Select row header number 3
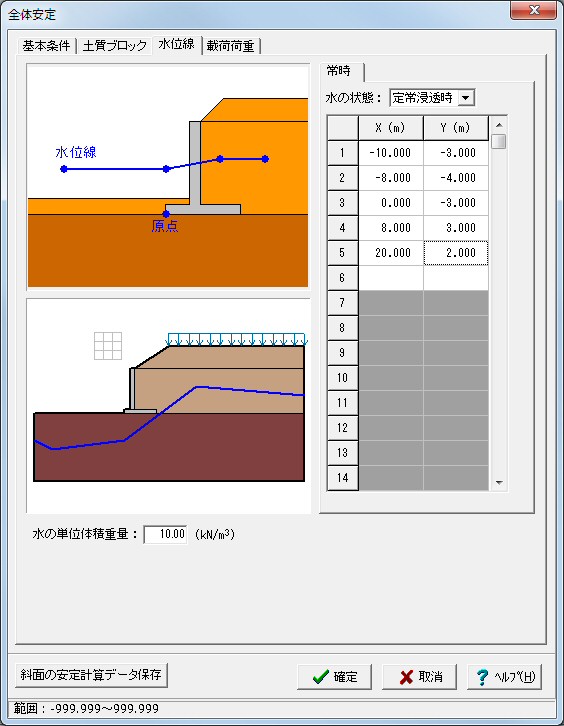Image resolution: width=564 pixels, height=726 pixels. (343, 203)
